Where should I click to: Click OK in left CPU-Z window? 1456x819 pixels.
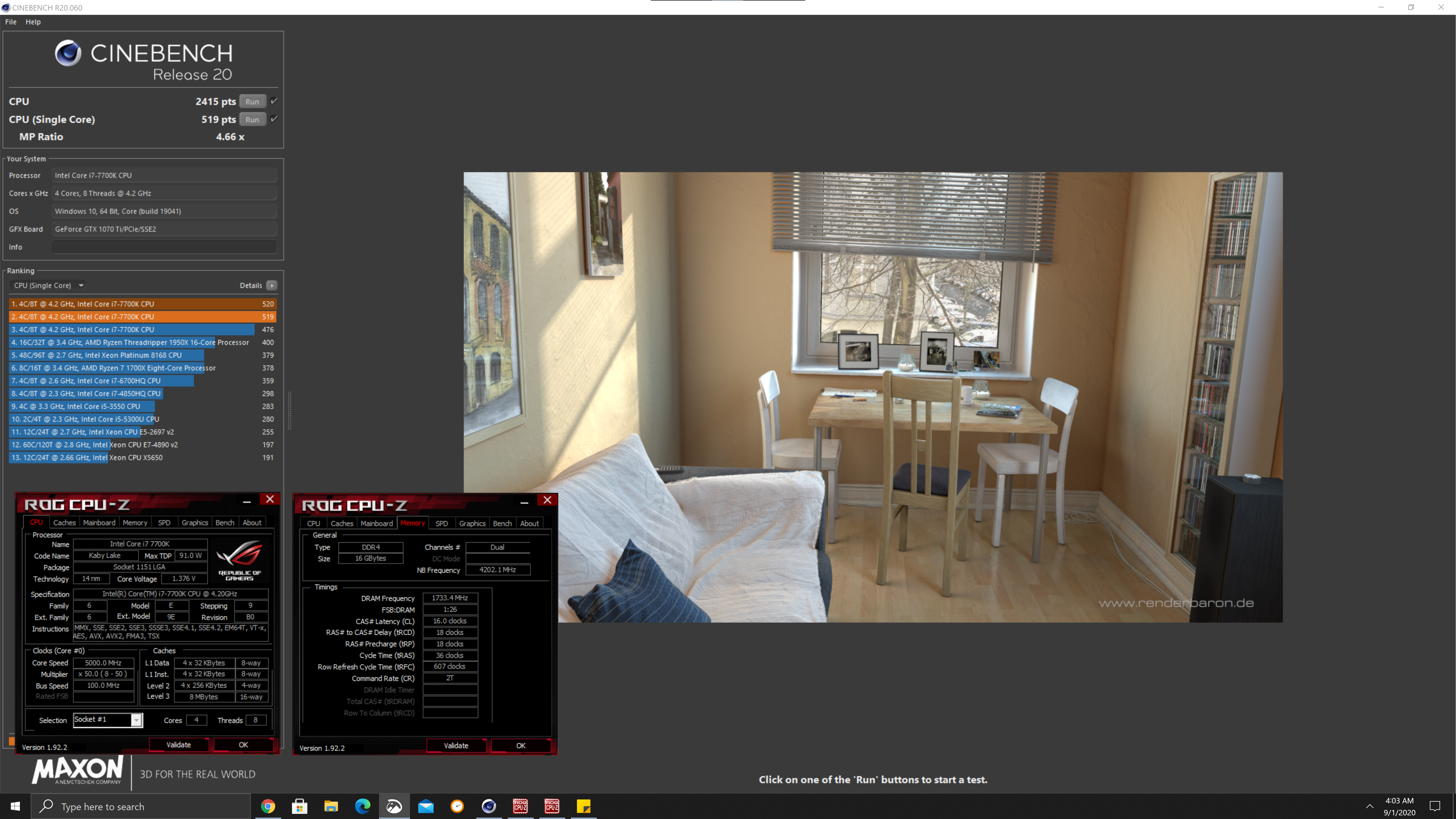244,745
